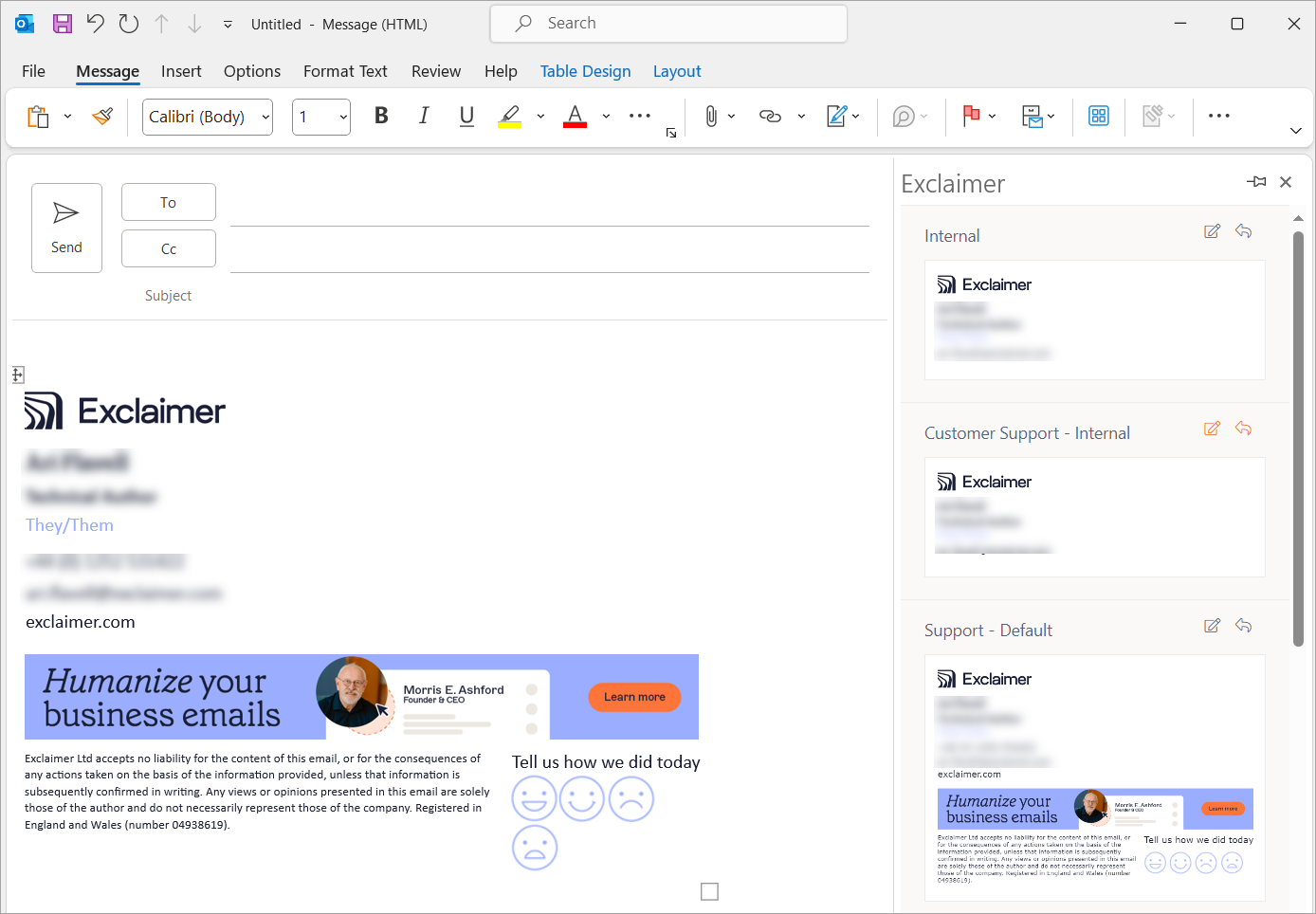Image resolution: width=1316 pixels, height=914 pixels.
Task: Redo the last action
Action: (129, 24)
